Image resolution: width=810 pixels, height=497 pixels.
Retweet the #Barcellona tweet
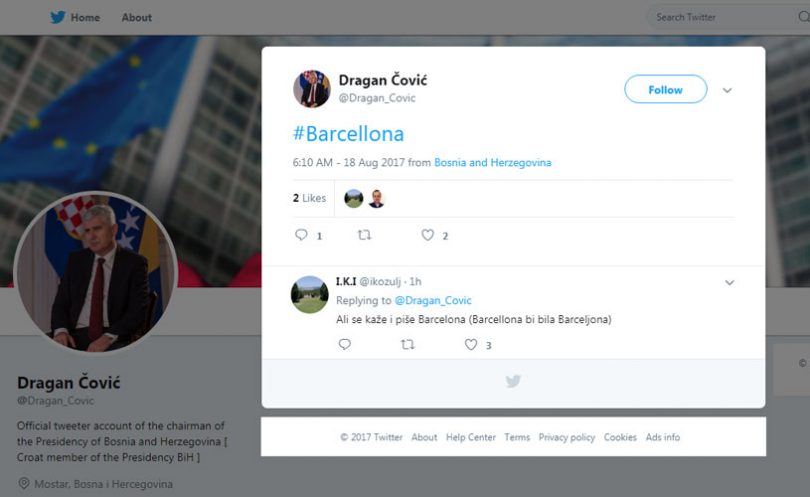tap(365, 235)
